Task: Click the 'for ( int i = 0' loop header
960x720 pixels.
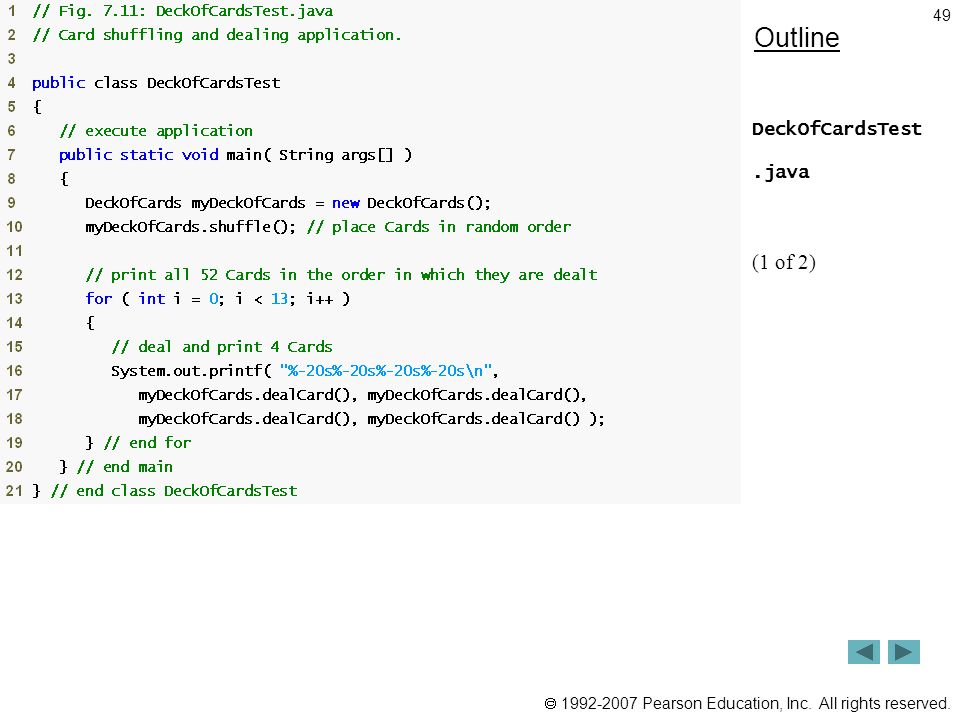Action: point(218,299)
